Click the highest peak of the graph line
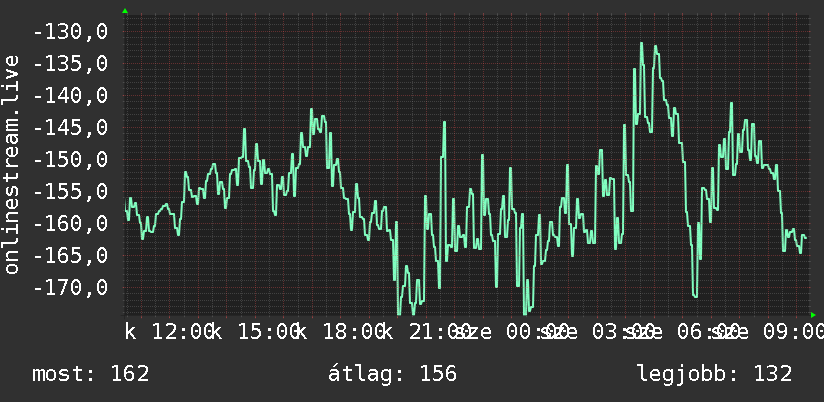824x402 pixels. point(642,44)
